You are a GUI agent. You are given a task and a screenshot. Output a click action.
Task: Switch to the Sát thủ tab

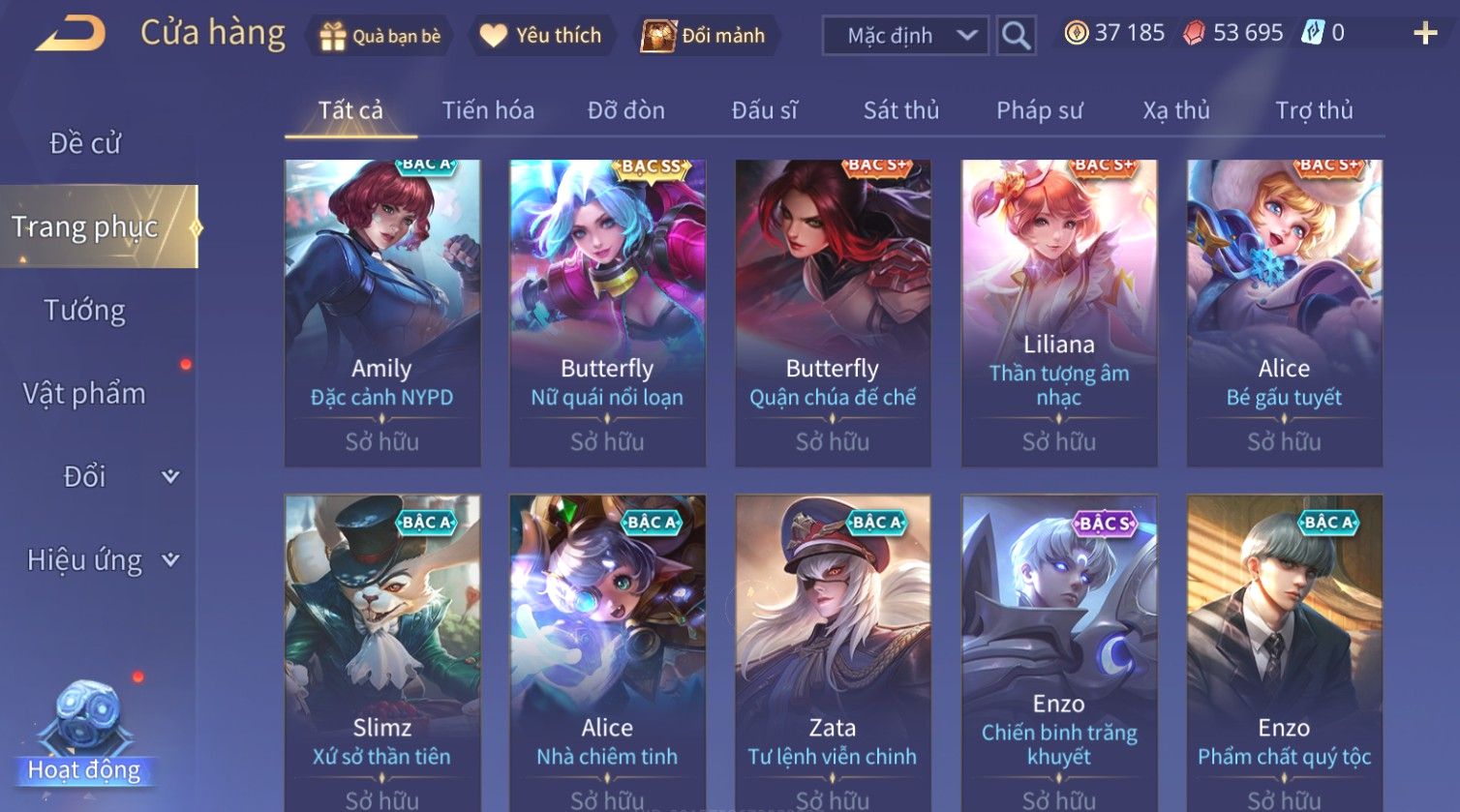[900, 110]
